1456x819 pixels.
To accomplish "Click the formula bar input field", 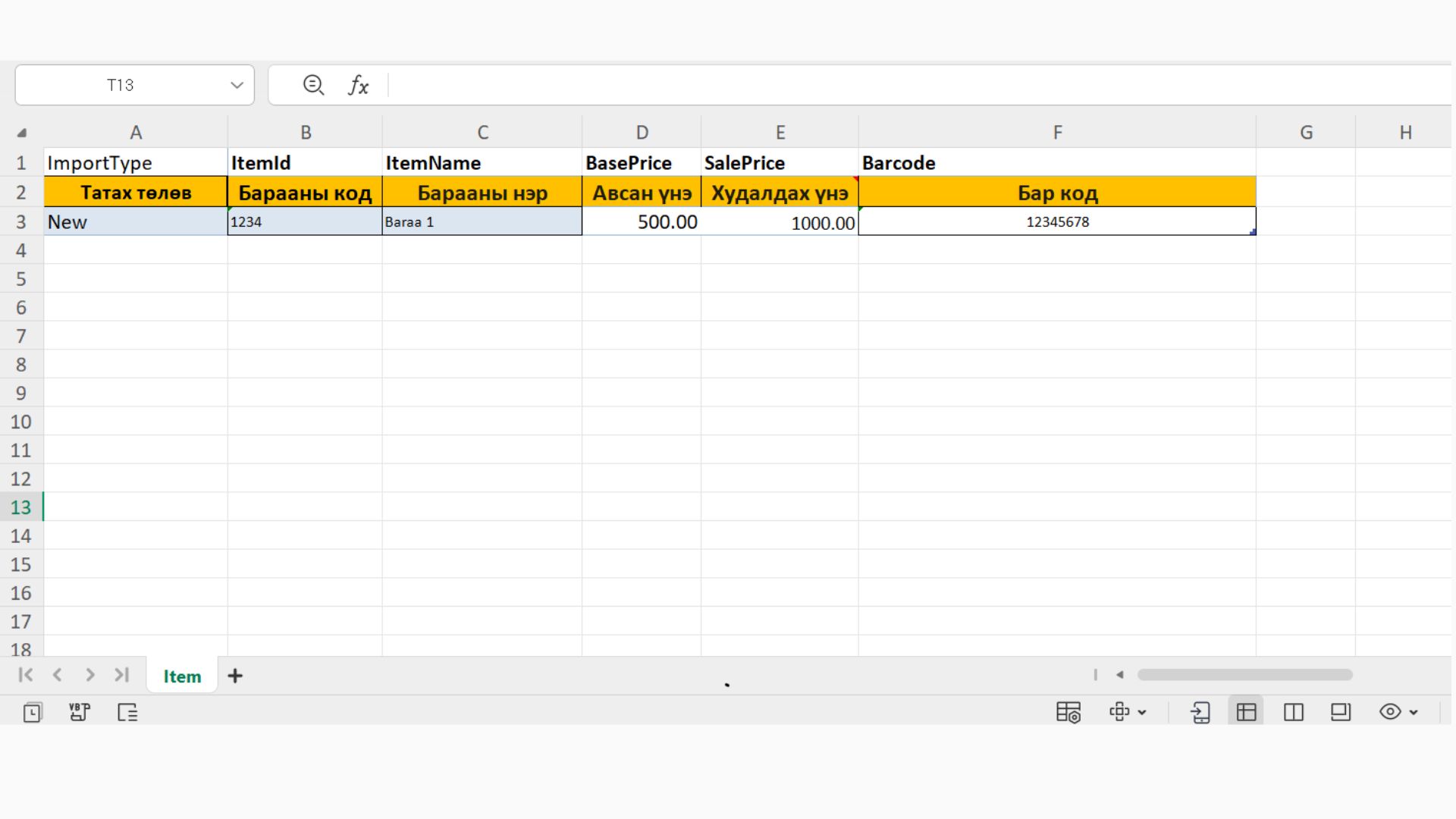I will pyautogui.click(x=910, y=85).
